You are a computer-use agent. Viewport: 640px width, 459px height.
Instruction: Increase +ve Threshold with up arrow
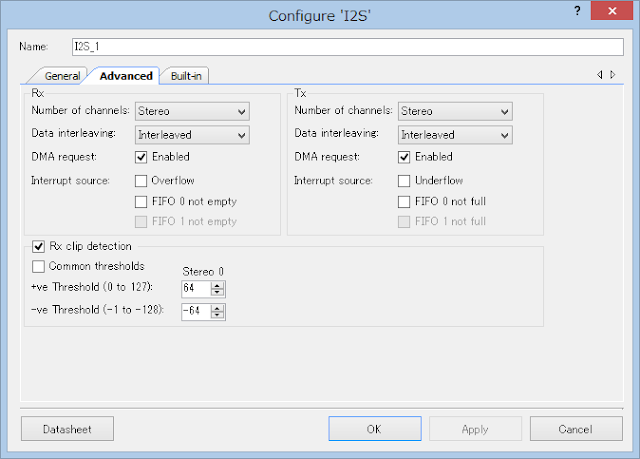pyautogui.click(x=218, y=285)
